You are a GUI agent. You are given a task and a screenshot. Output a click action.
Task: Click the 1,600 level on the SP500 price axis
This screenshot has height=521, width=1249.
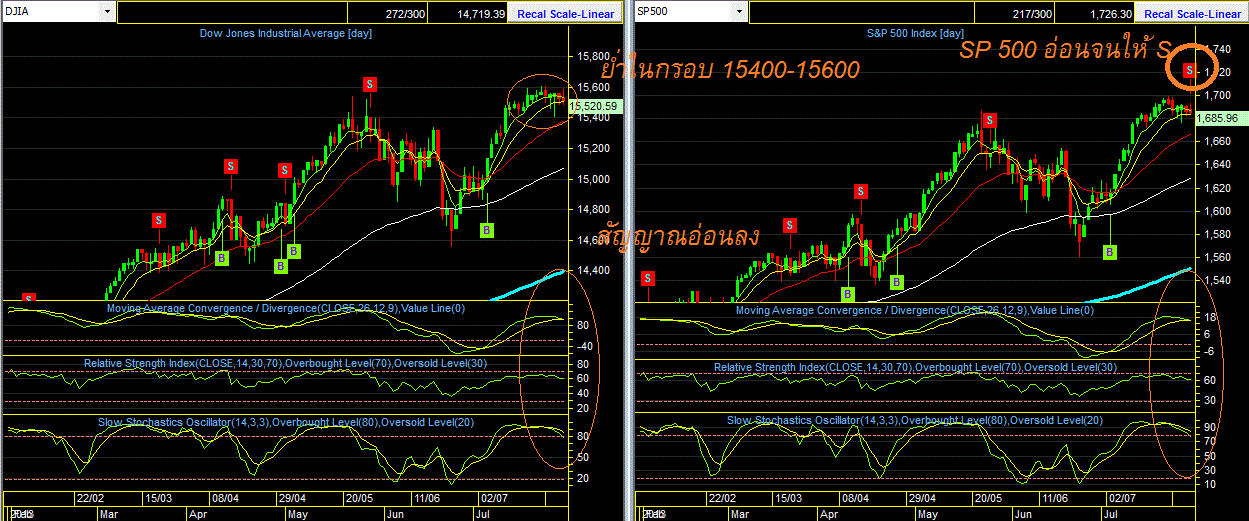coord(1218,211)
